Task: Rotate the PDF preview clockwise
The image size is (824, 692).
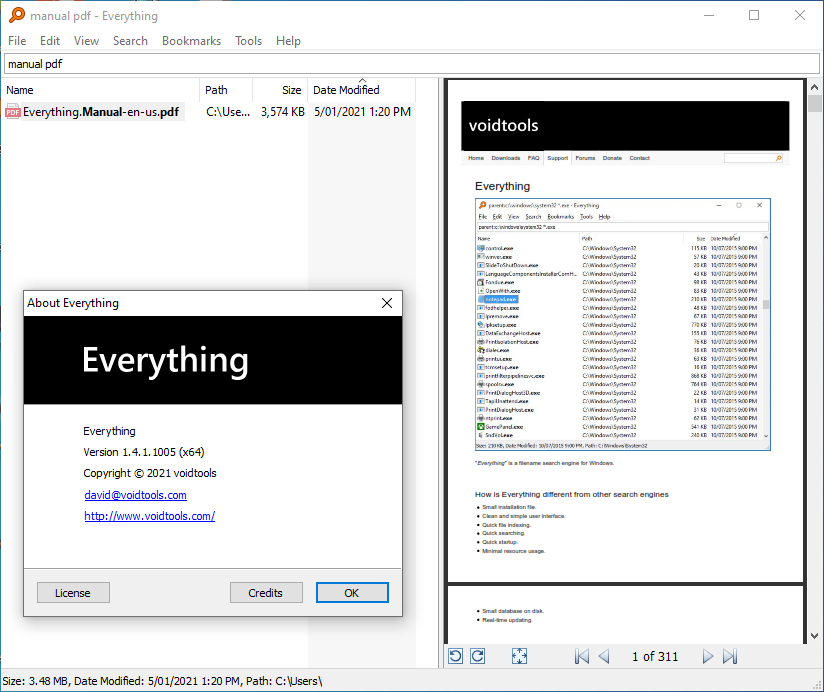Action: pos(478,656)
